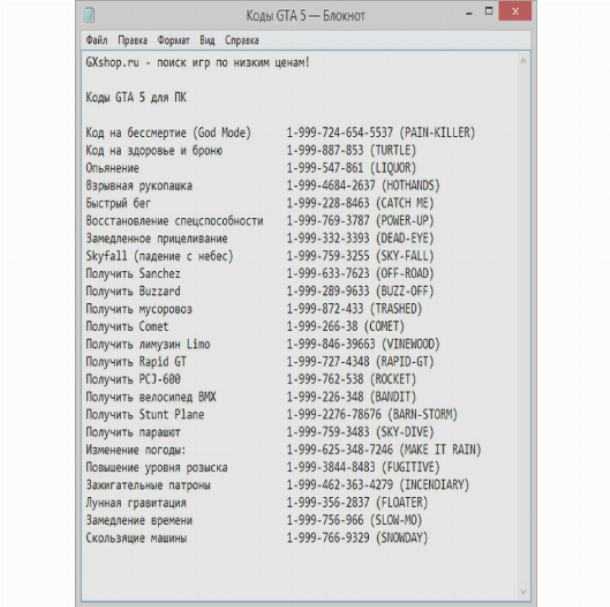Click the POWER-UP code

point(360,221)
